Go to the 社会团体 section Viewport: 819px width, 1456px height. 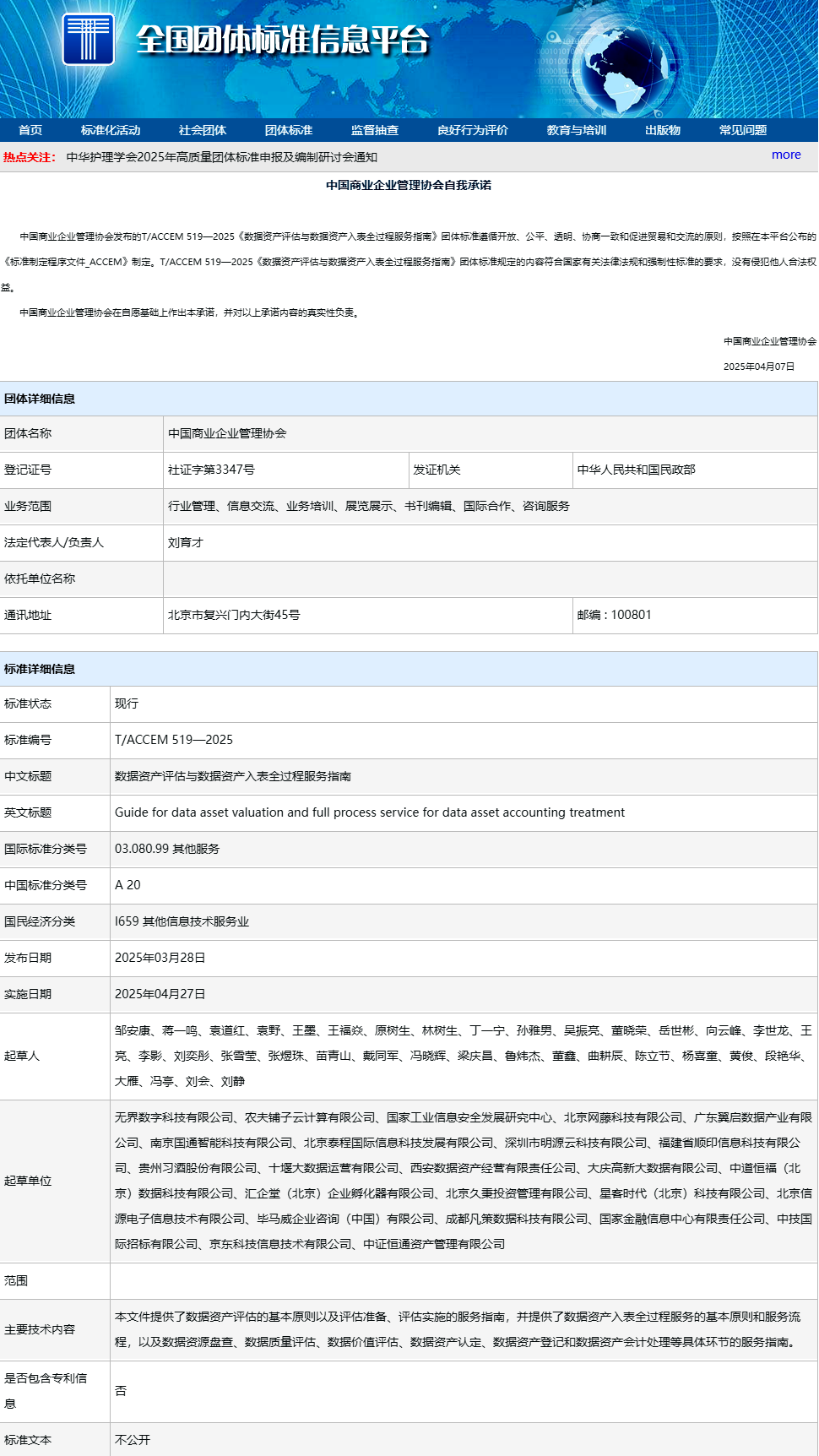tap(203, 130)
